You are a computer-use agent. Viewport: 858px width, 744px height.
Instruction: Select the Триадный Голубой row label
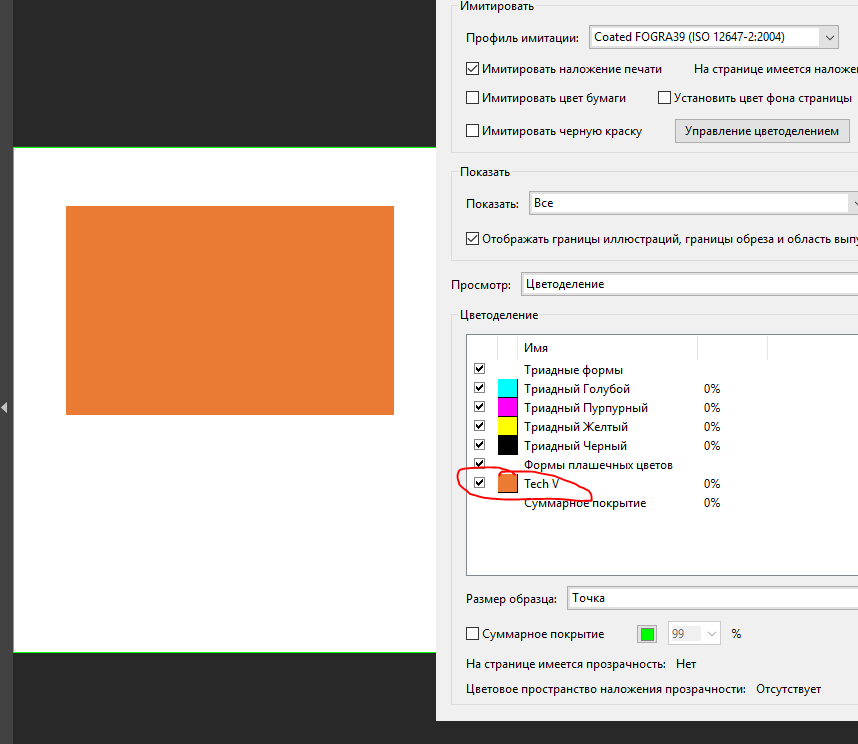tap(577, 389)
